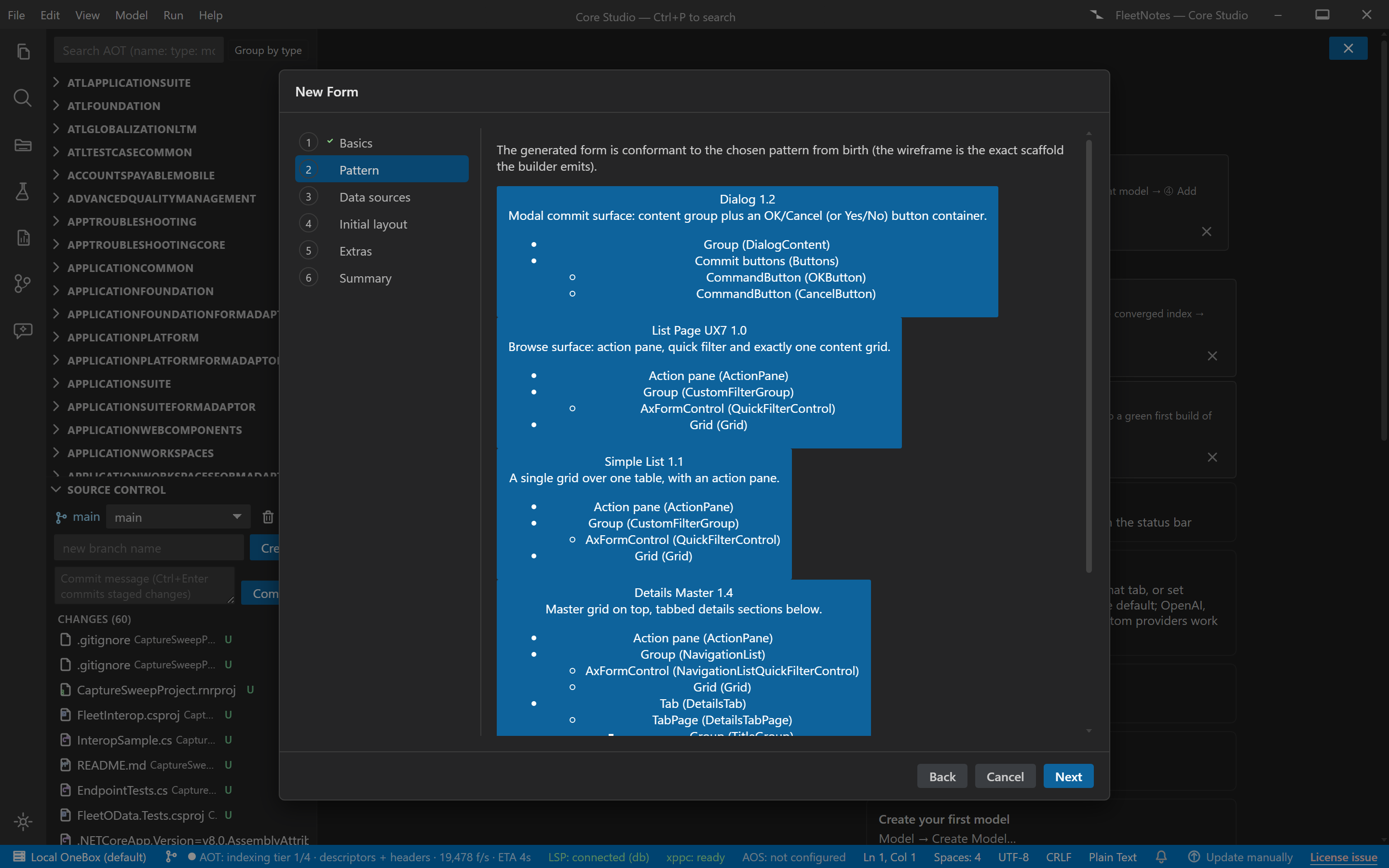Click CaptureSweepProject.rnrproj file icon
The height and width of the screenshot is (868, 1389).
point(66,690)
